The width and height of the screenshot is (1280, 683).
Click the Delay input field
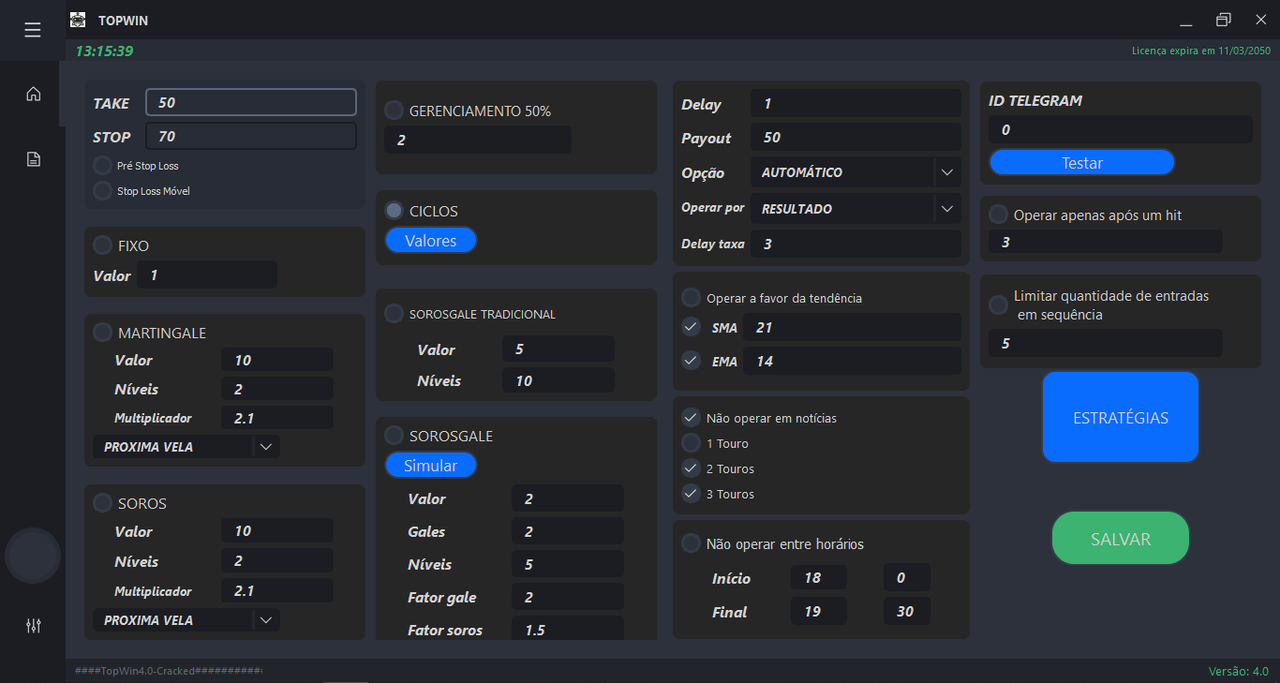(856, 103)
